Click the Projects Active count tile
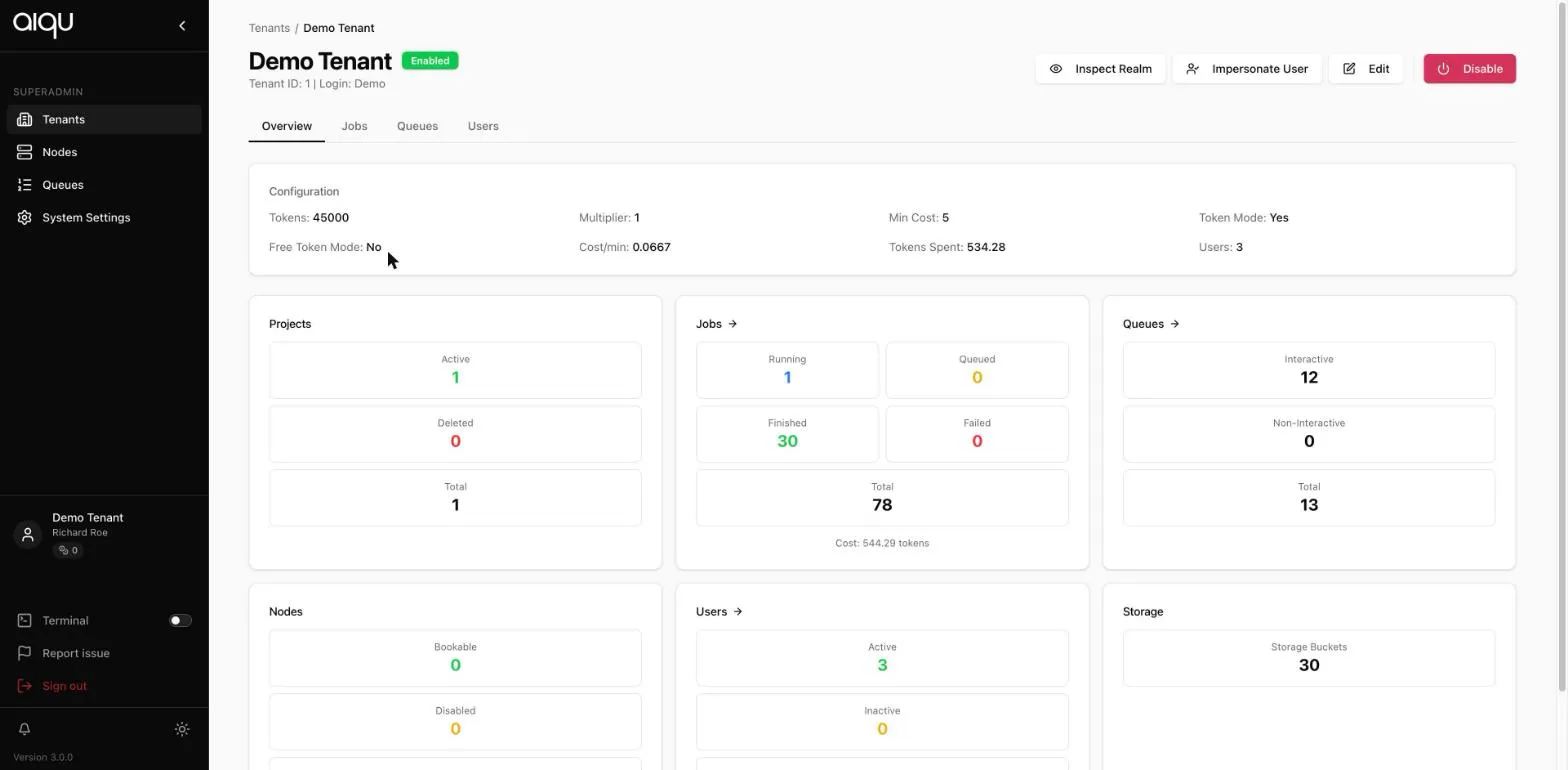1568x770 pixels. pos(455,370)
